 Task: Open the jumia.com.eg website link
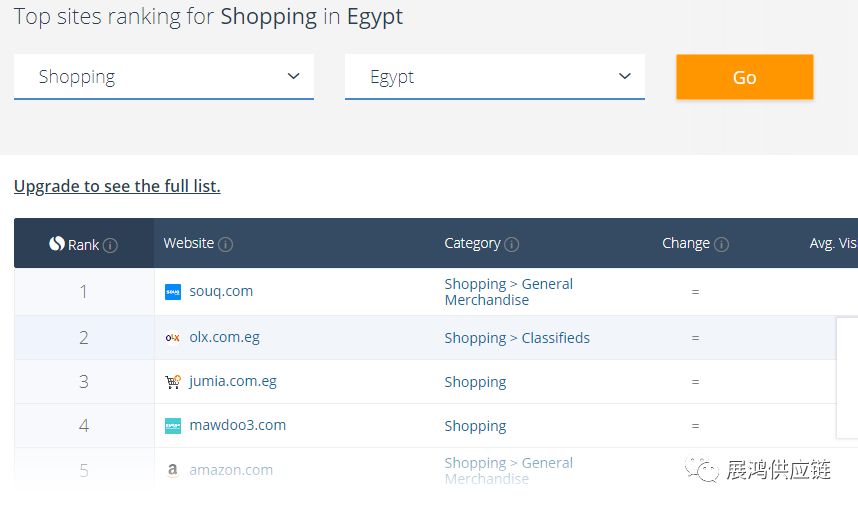pos(233,381)
